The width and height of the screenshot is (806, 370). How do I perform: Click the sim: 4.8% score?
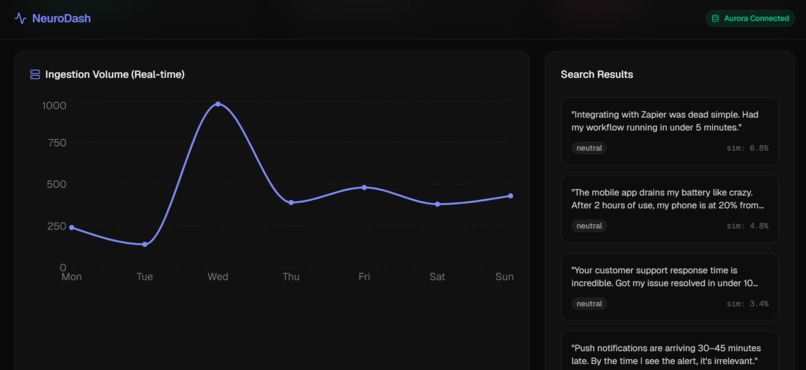[x=747, y=226]
